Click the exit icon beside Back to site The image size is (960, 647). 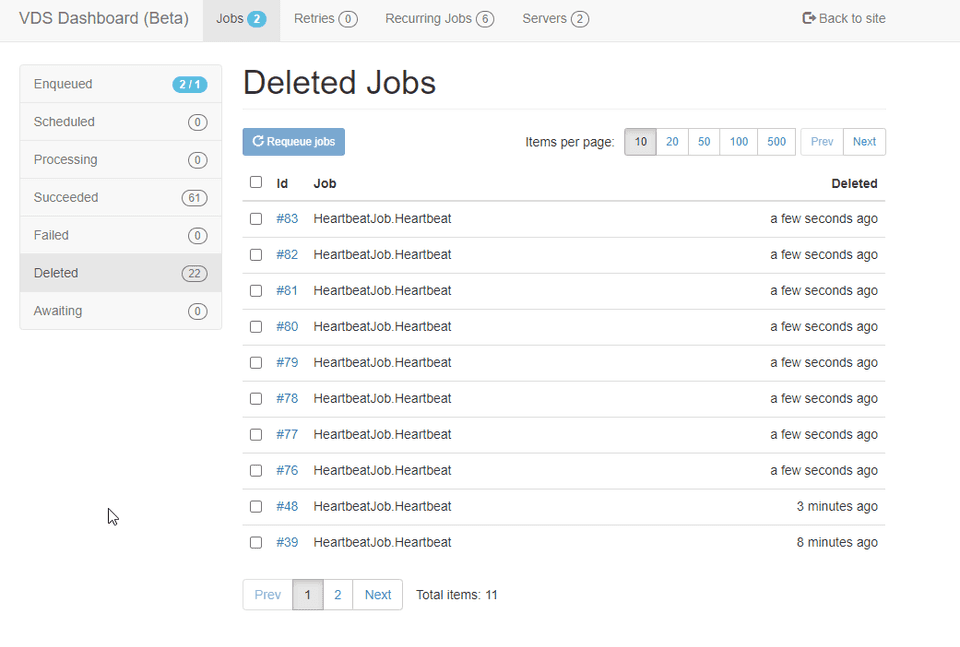point(806,18)
